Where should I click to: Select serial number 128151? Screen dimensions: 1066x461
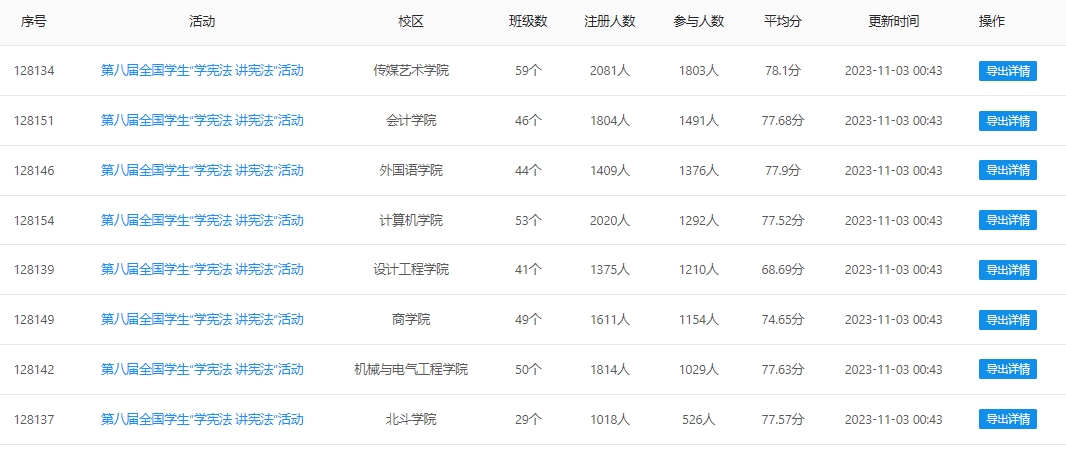point(33,120)
